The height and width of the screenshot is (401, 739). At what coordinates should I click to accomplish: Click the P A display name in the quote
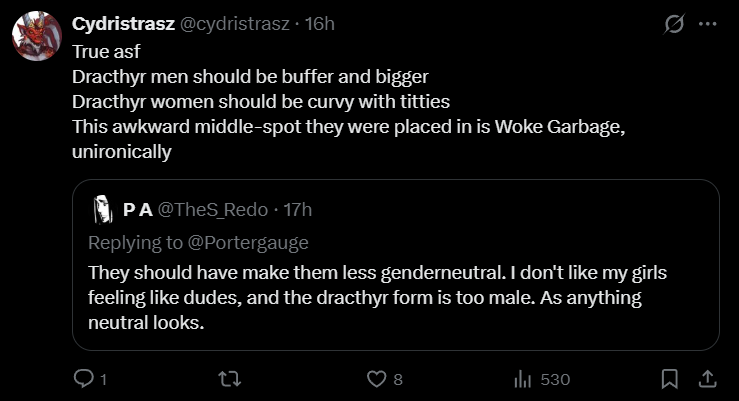137,210
